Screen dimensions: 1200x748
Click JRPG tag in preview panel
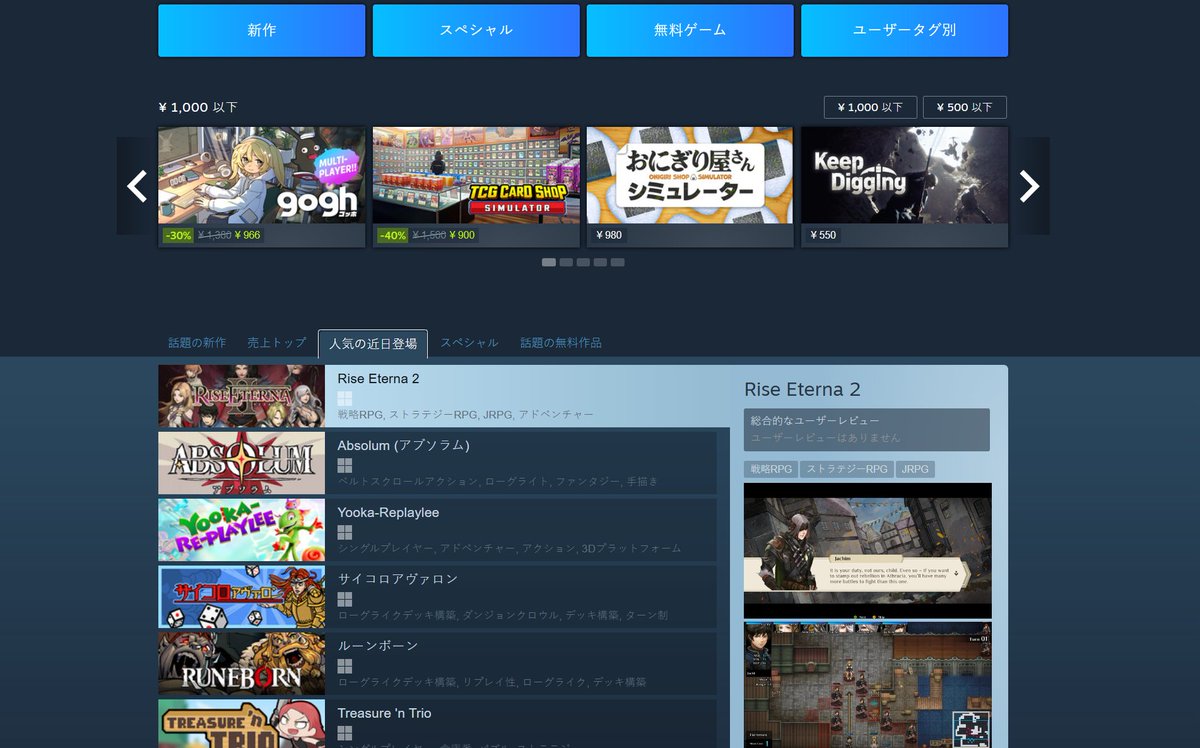pyautogui.click(x=915, y=469)
